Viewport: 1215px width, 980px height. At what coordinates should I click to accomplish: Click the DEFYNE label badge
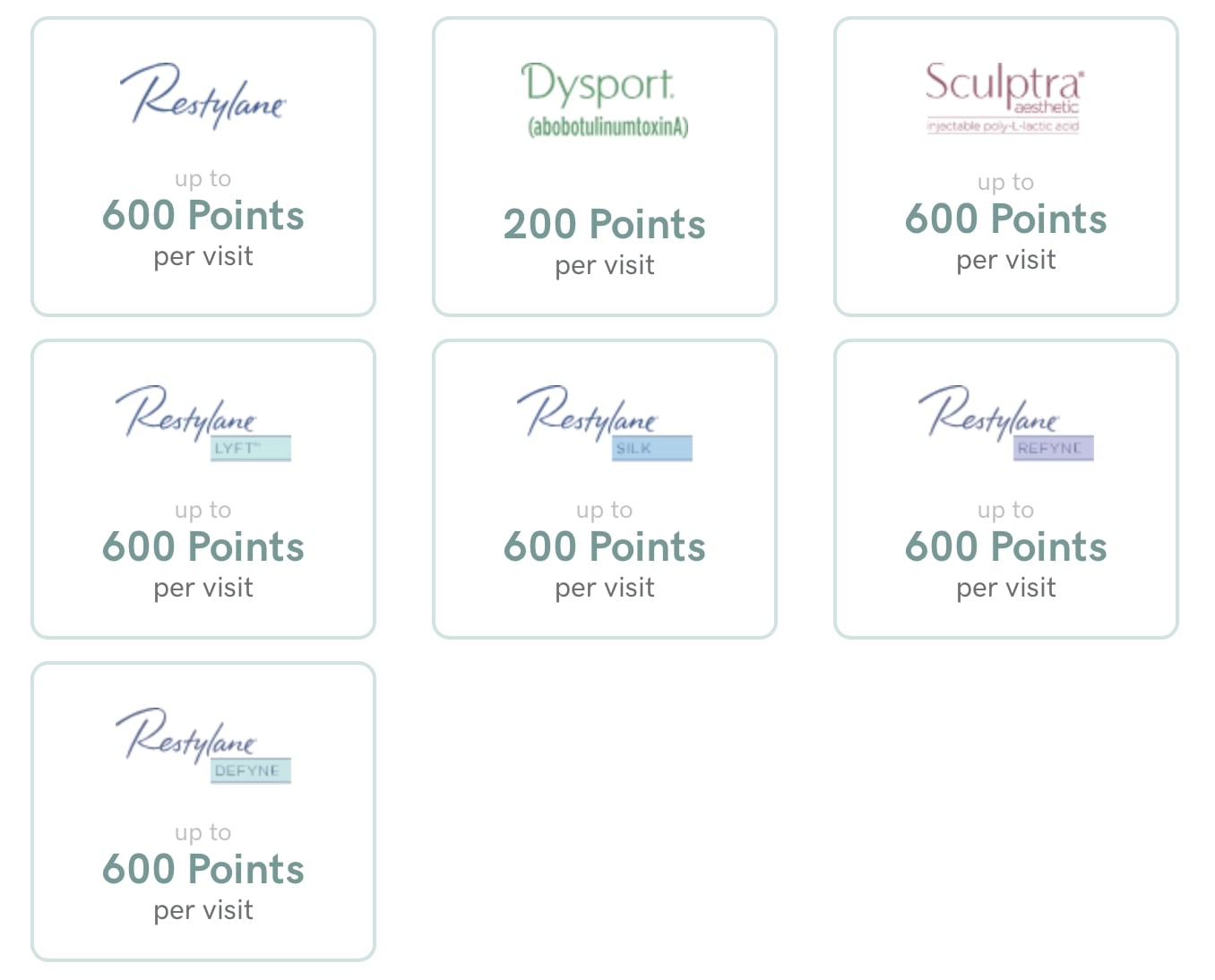251,770
